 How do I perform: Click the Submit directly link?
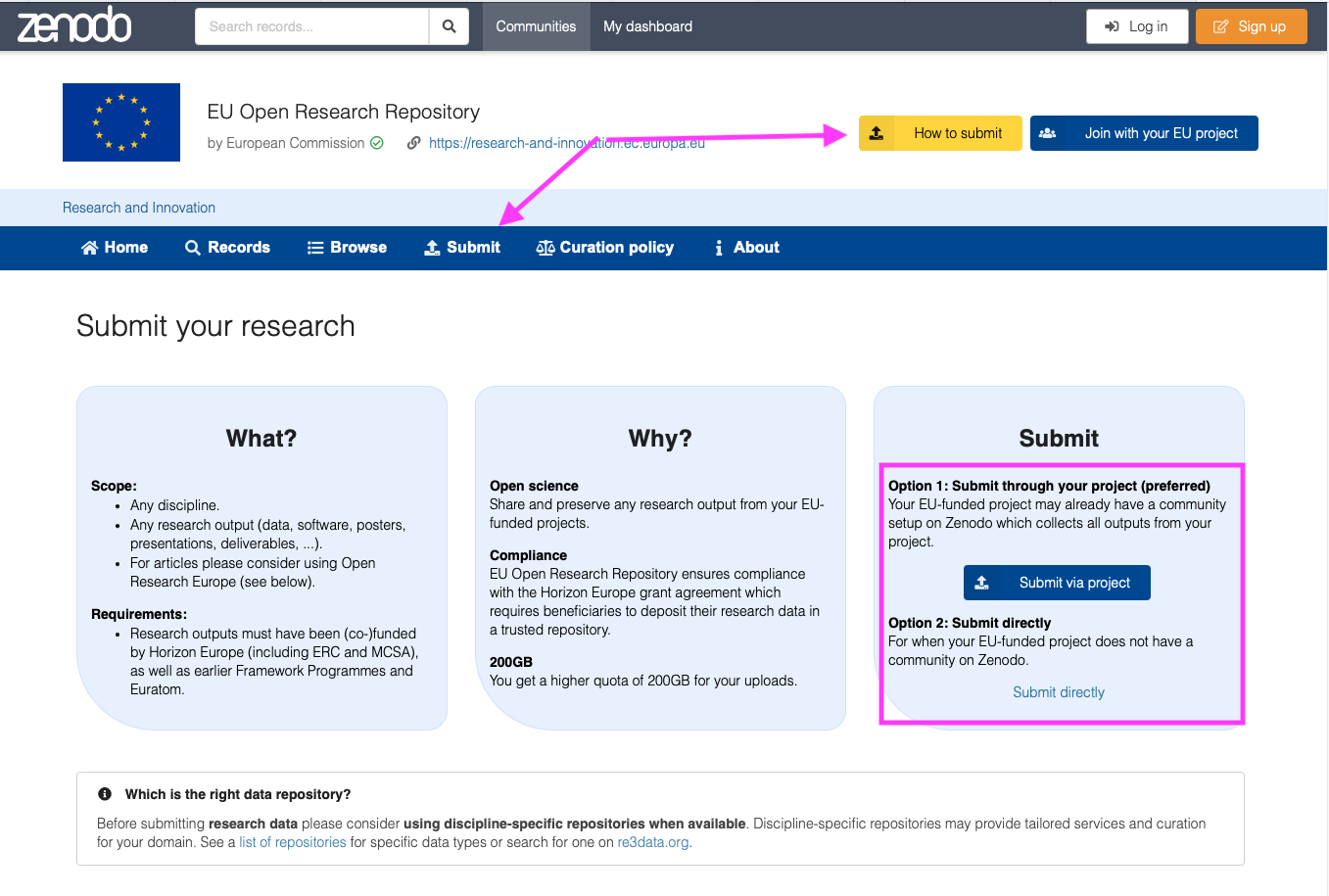coord(1059,692)
